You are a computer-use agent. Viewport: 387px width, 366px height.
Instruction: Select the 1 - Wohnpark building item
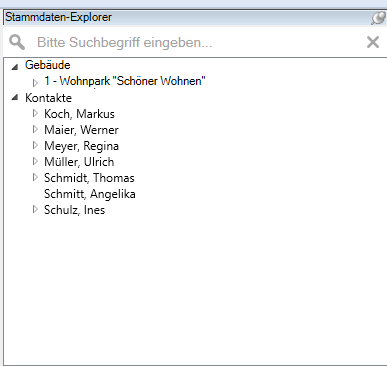point(125,81)
